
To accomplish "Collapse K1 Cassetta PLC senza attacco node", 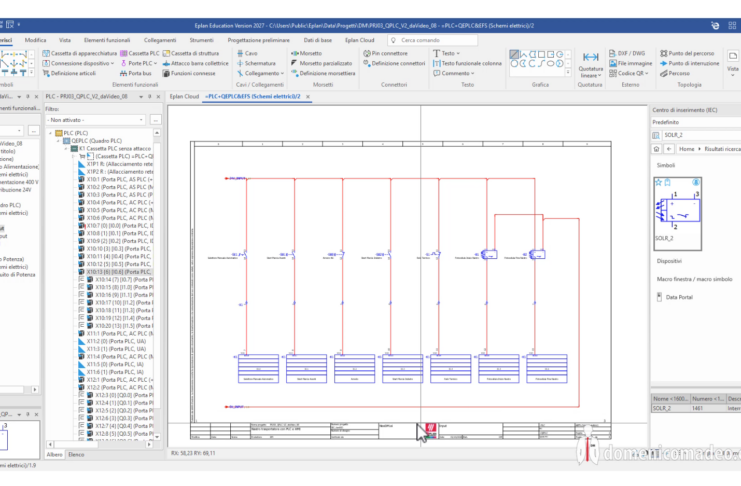I will click(x=66, y=148).
